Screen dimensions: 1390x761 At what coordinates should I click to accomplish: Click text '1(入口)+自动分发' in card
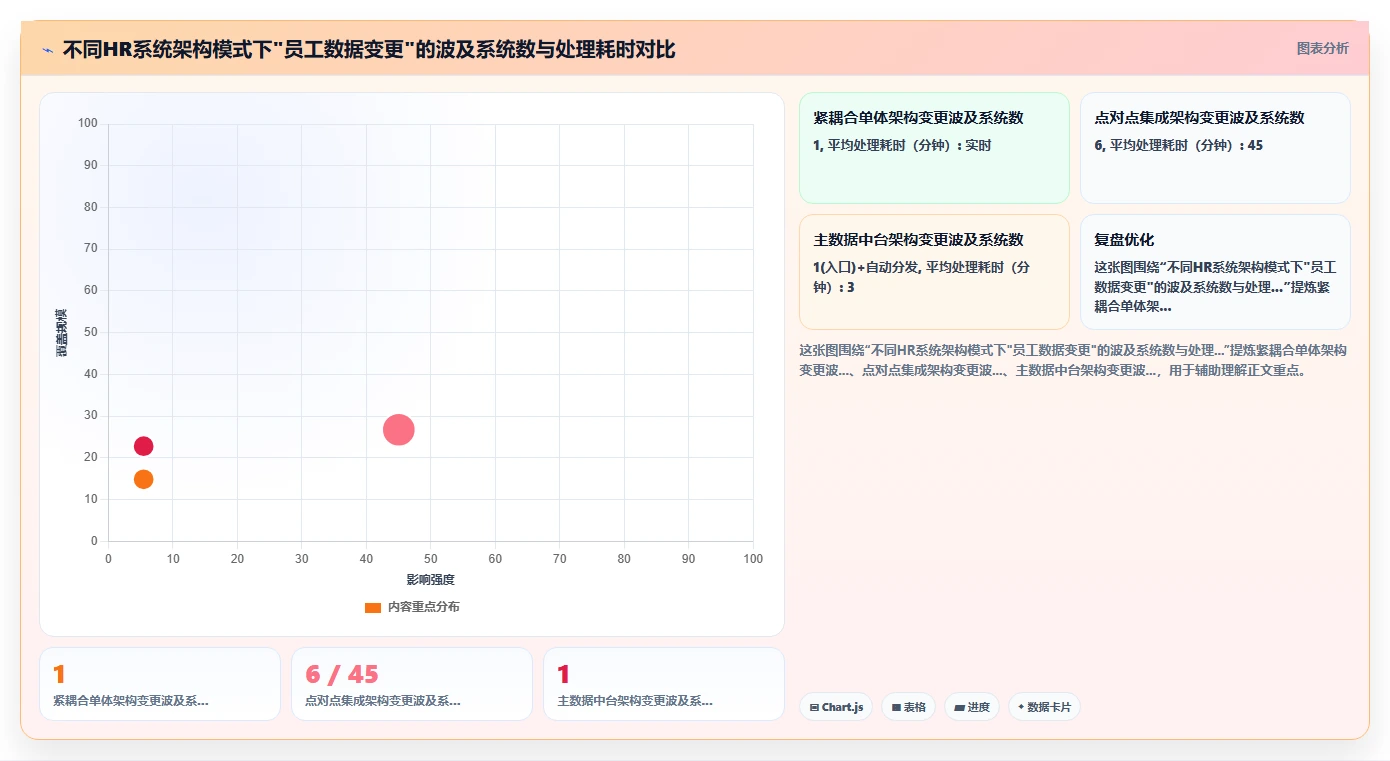click(x=866, y=267)
